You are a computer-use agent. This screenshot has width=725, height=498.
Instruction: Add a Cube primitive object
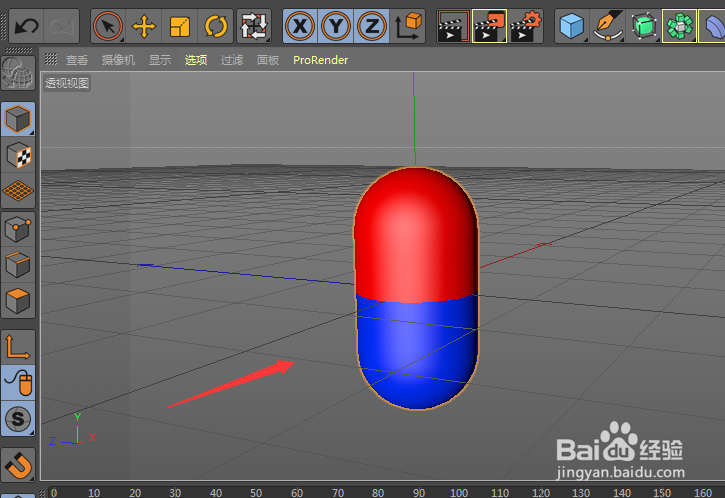coord(572,26)
